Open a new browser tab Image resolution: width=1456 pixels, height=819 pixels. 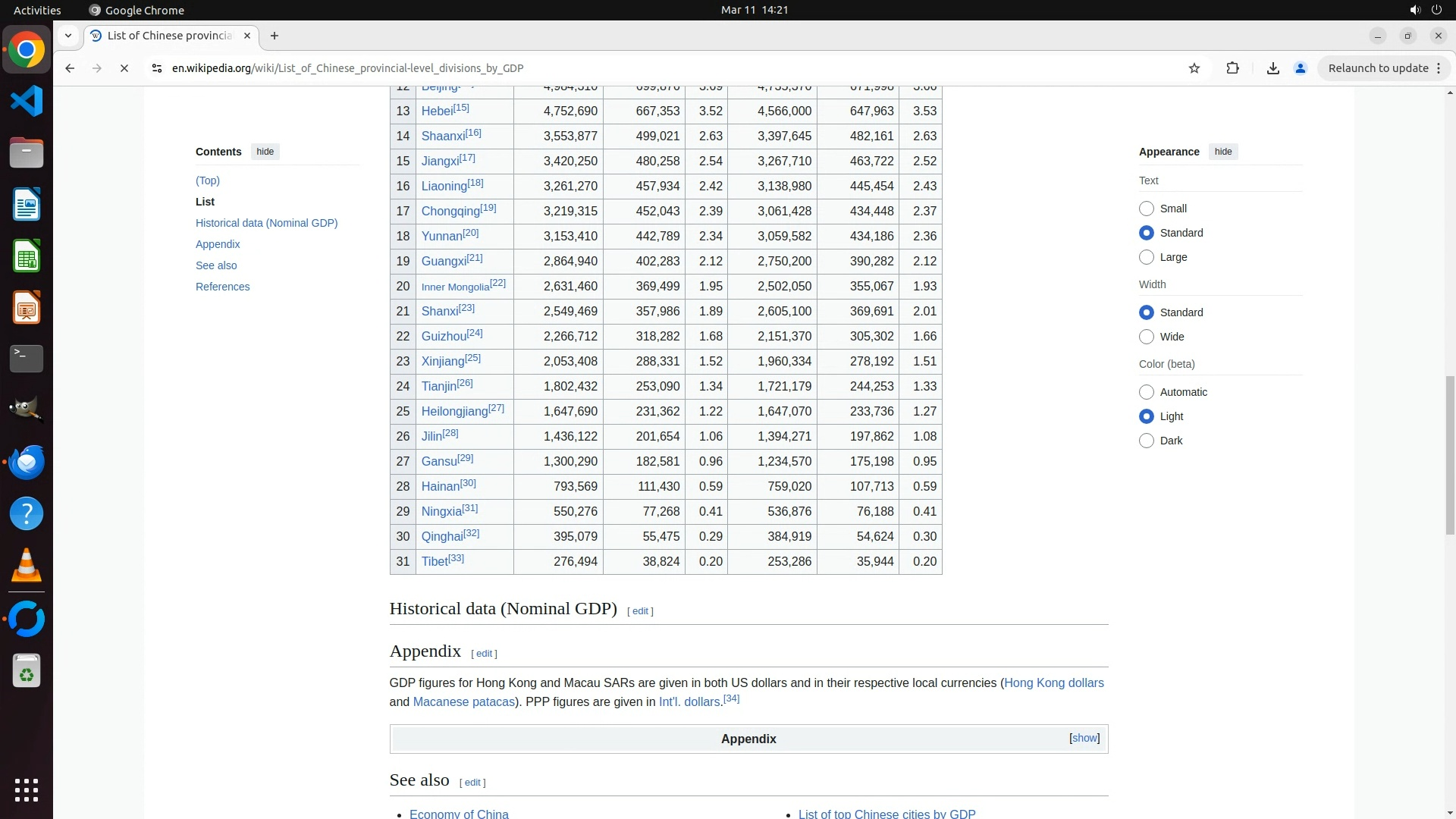tap(275, 36)
